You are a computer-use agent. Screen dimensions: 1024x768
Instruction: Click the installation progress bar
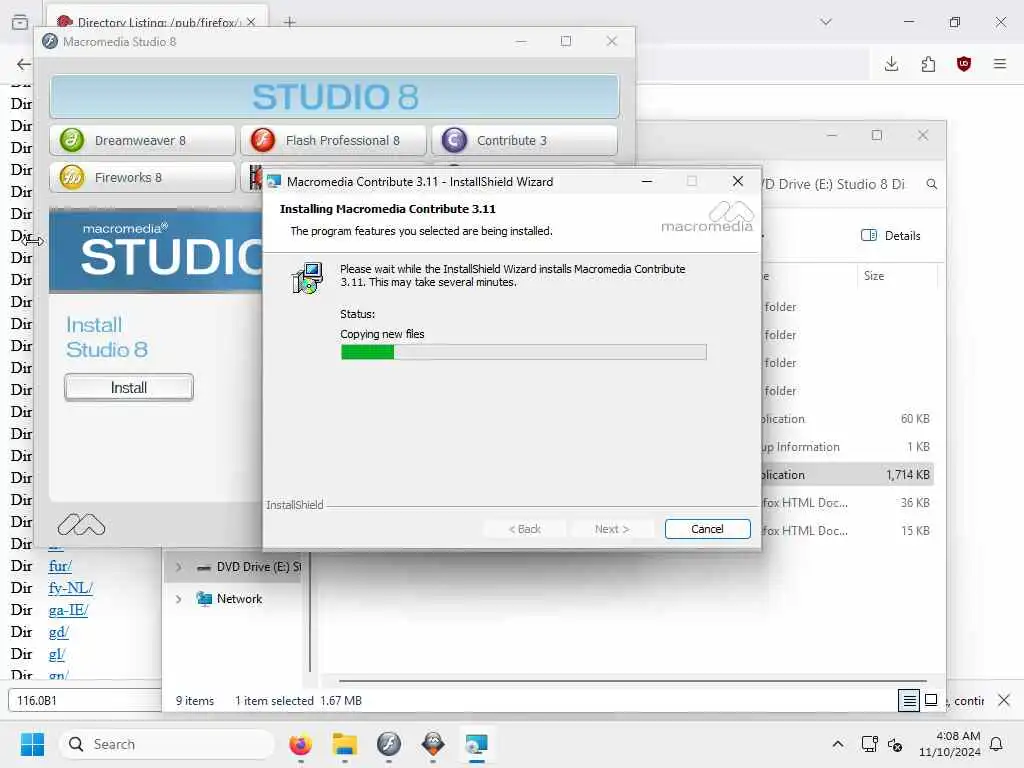click(523, 353)
